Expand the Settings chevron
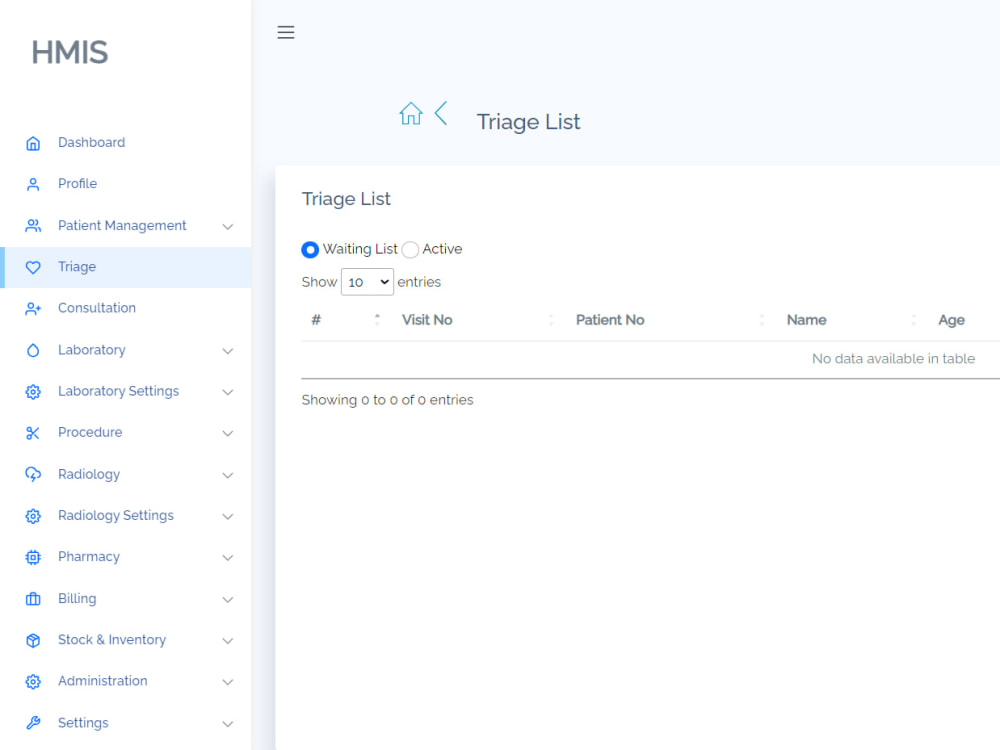Image resolution: width=1000 pixels, height=750 pixels. coord(228,724)
